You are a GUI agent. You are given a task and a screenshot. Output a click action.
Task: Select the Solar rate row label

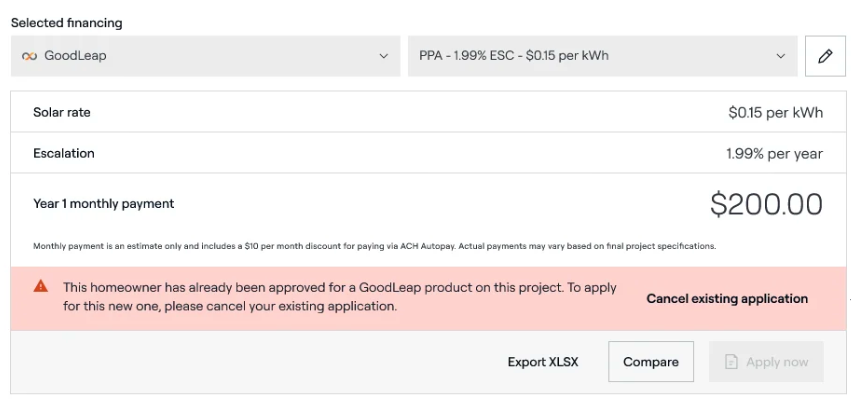(x=62, y=113)
